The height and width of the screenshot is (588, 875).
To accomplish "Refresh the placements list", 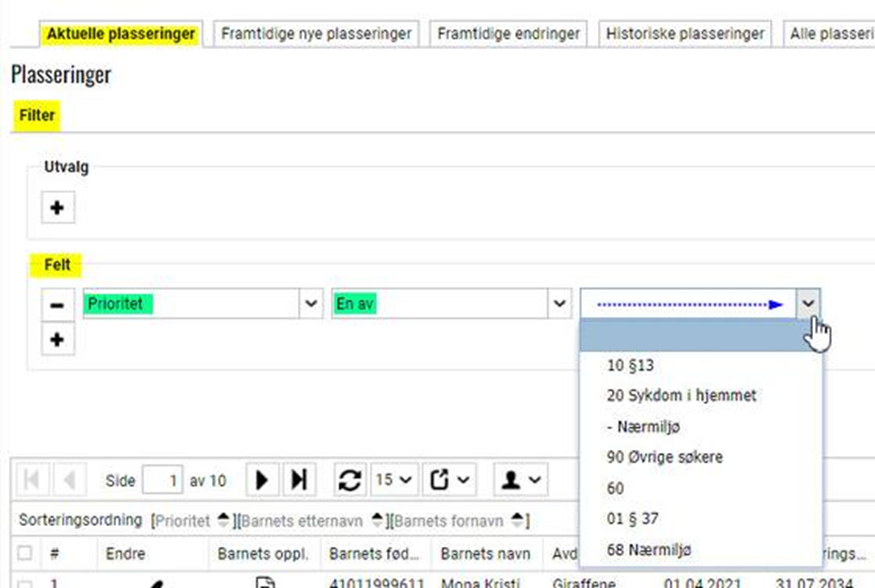I will pyautogui.click(x=349, y=480).
